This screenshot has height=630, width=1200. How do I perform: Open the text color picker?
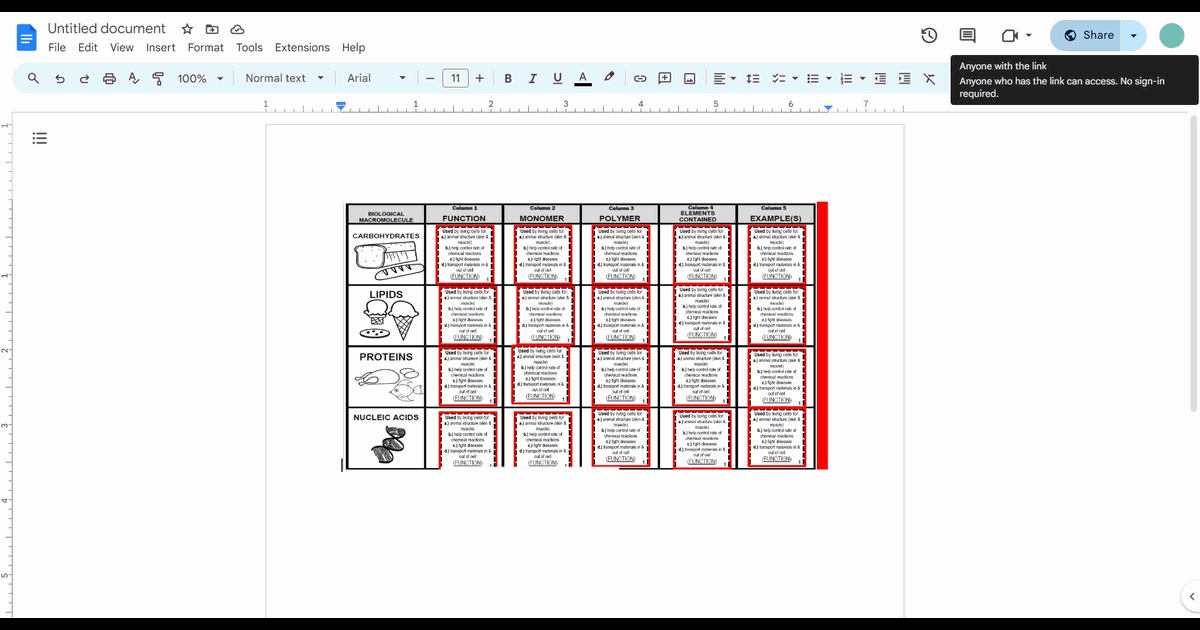click(583, 78)
